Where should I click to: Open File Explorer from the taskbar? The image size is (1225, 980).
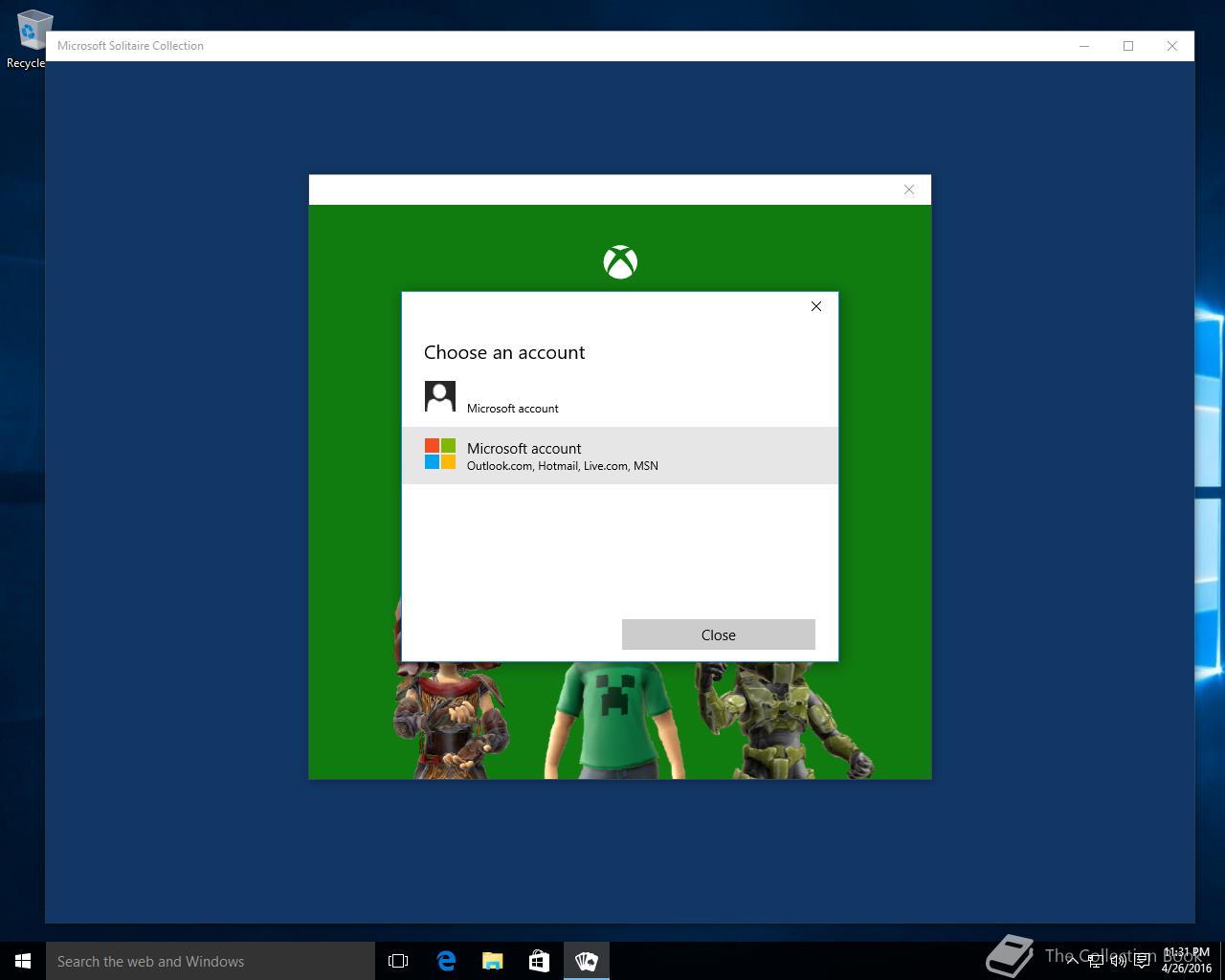click(492, 961)
